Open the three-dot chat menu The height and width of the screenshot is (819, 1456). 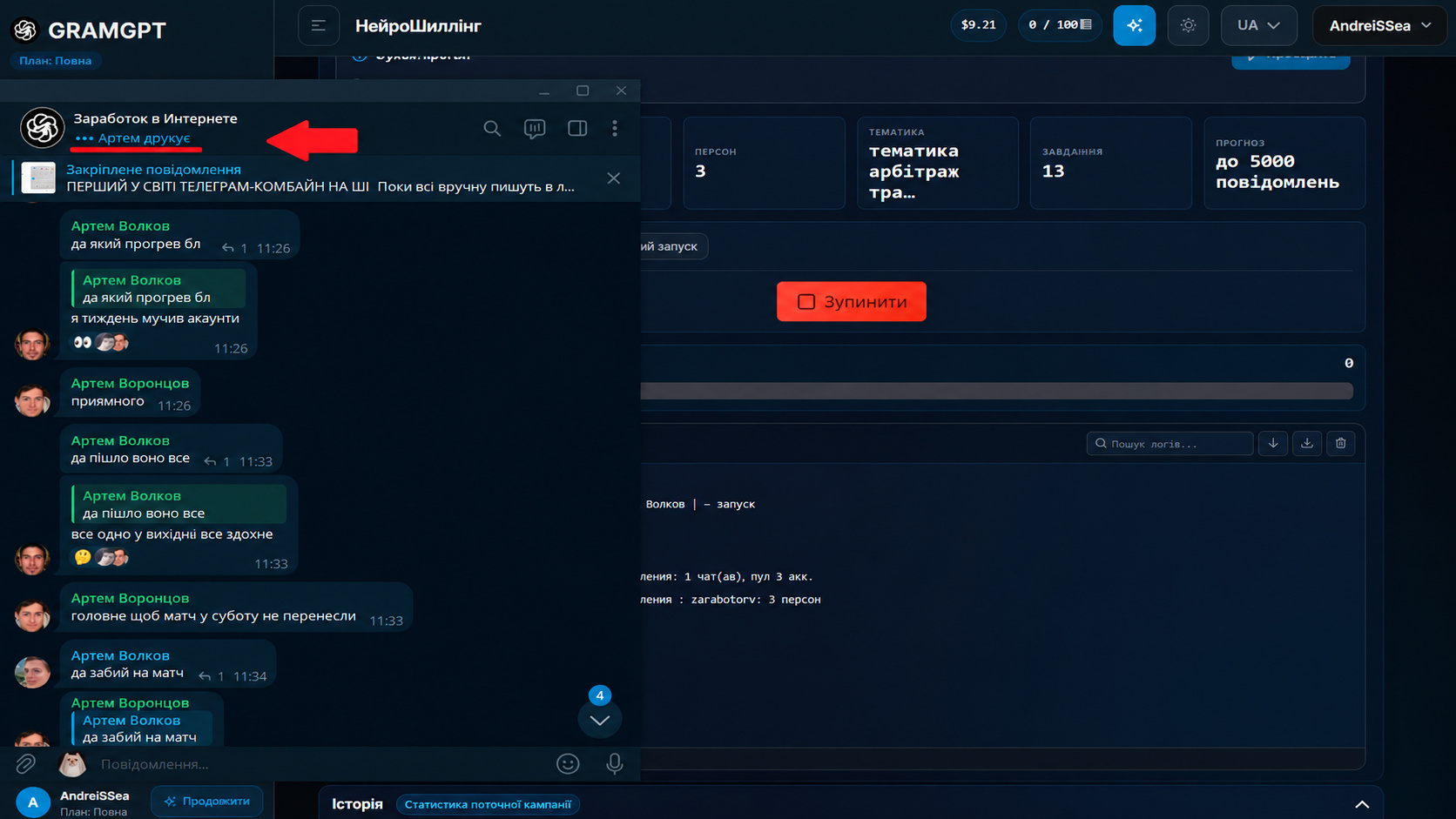pyautogui.click(x=615, y=129)
